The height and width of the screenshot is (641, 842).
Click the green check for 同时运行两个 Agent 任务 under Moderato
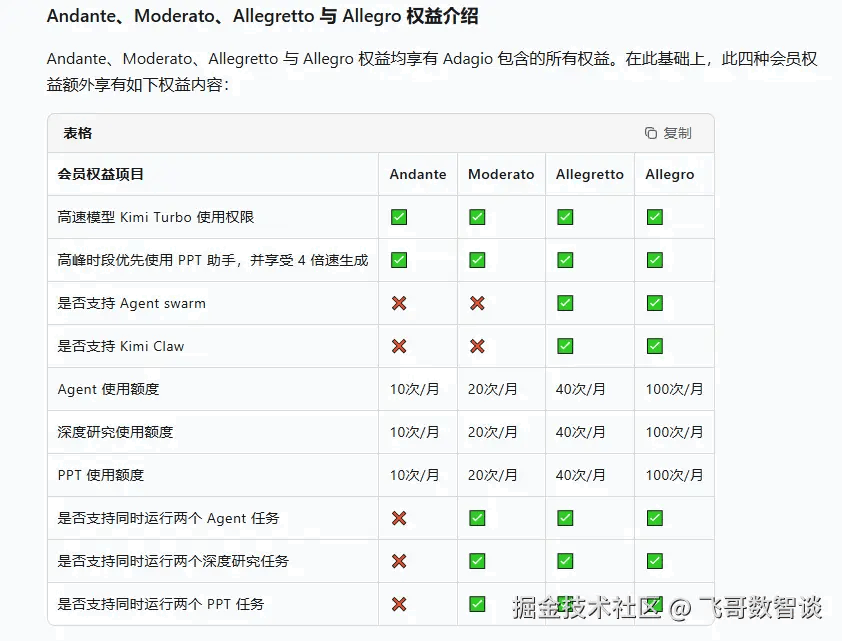477,518
